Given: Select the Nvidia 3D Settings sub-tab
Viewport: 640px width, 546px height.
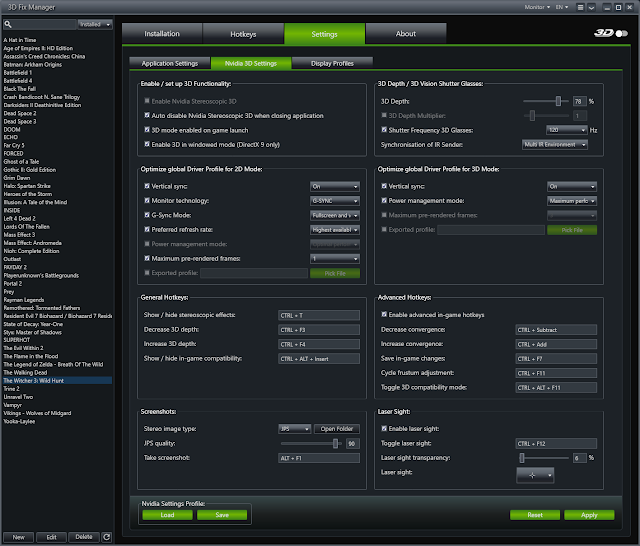Looking at the screenshot, I should 251,63.
